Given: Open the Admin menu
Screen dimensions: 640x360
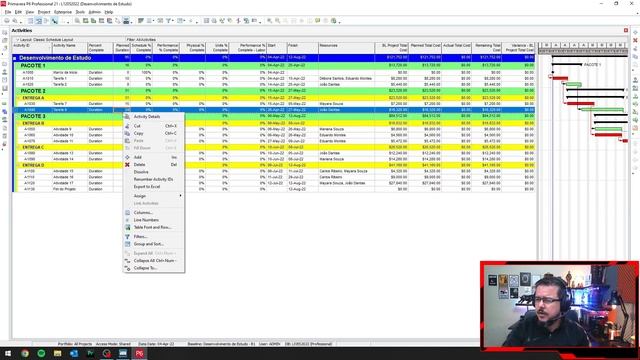Looking at the screenshot, I should [95, 12].
